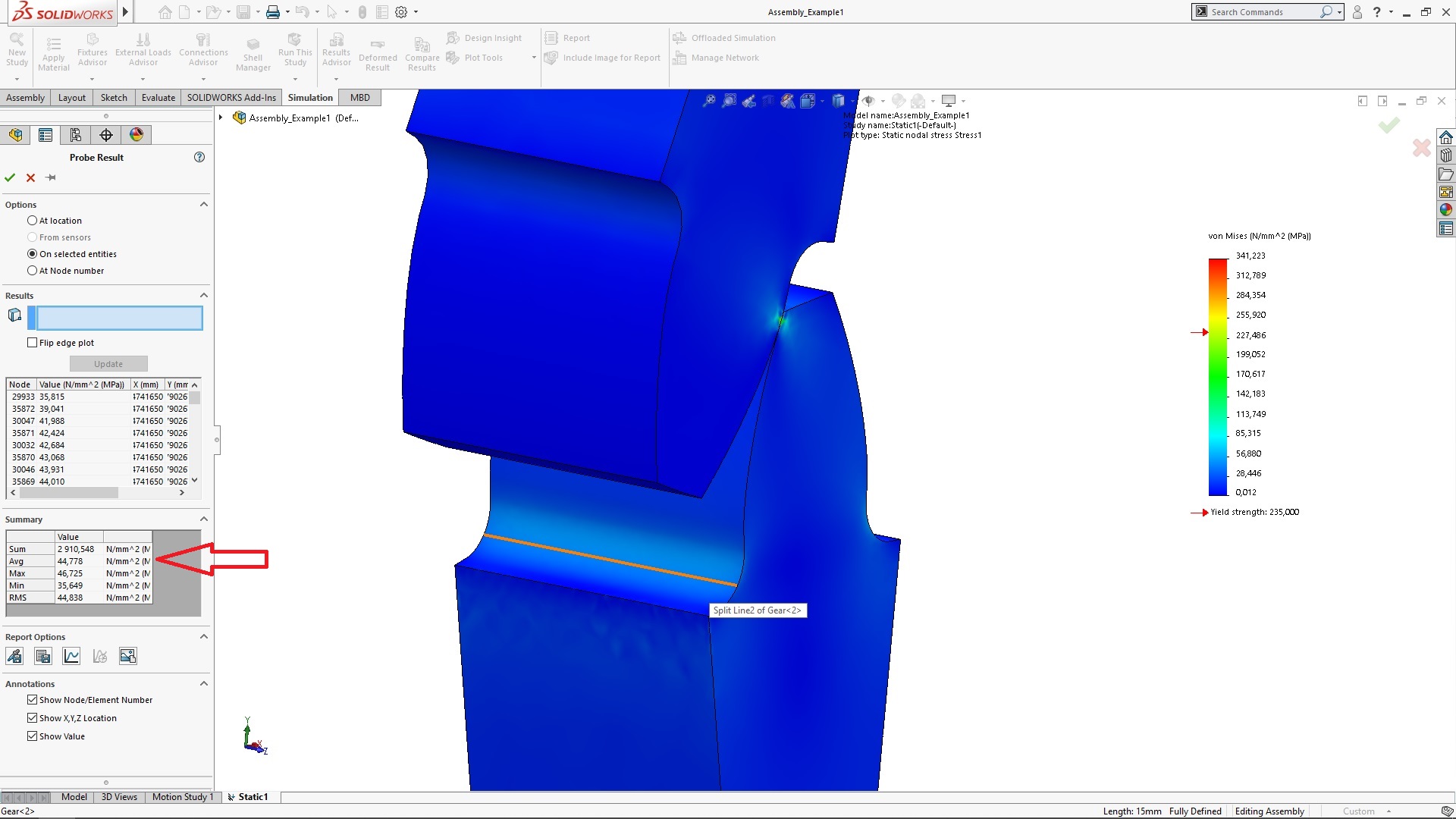
Task: Click the horizontal scrollbar under node table
Action: point(68,493)
